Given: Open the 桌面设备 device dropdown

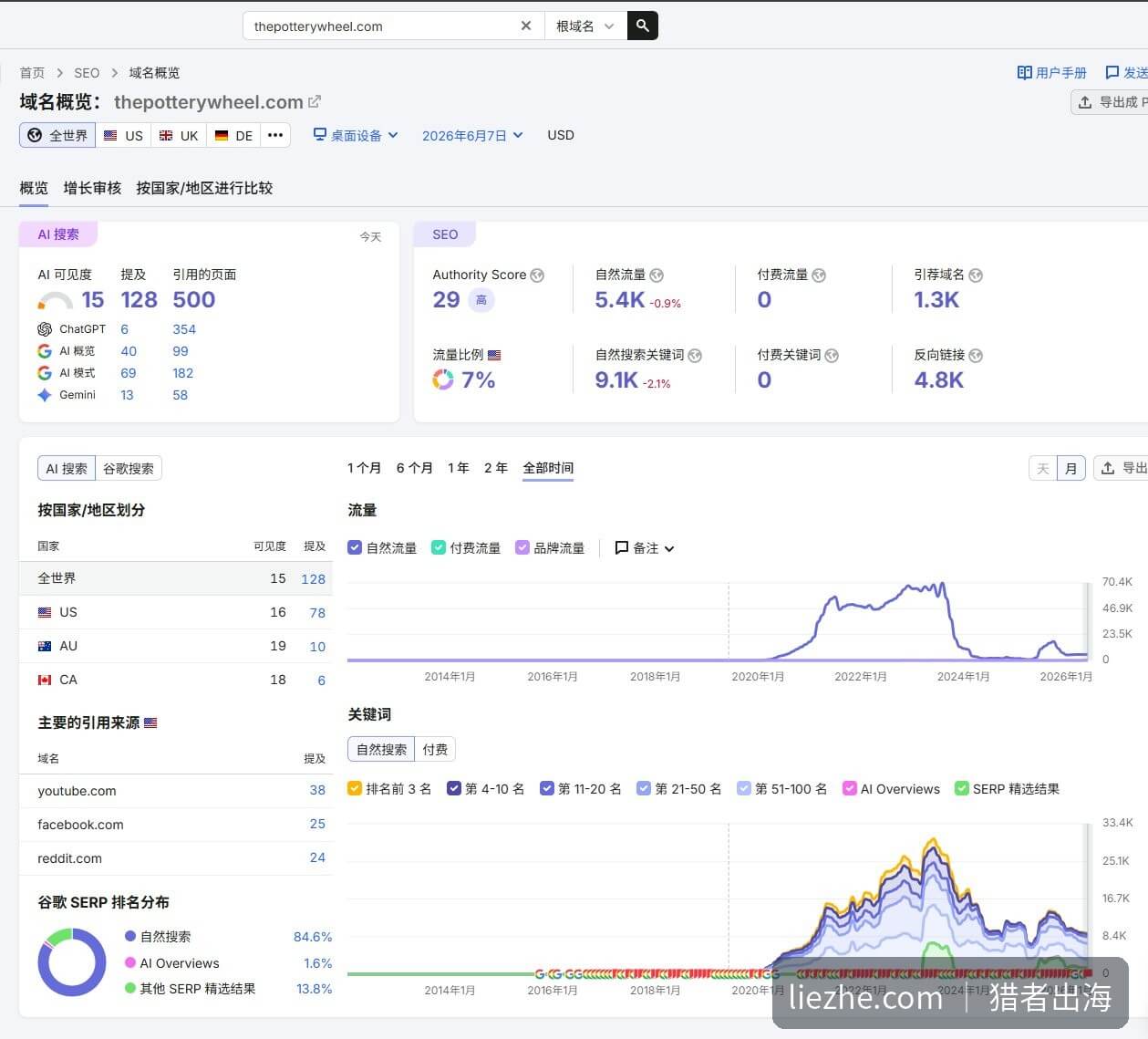Looking at the screenshot, I should pos(356,135).
